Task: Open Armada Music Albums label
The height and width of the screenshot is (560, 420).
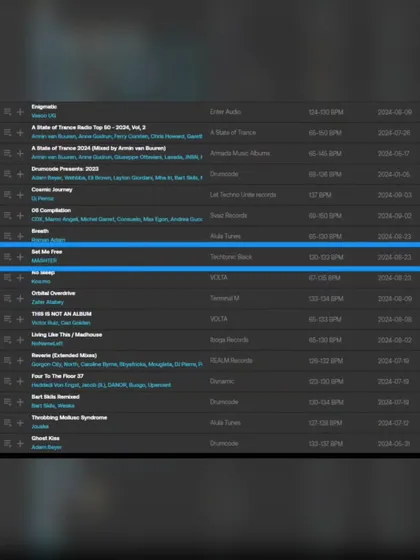Action: 240,153
